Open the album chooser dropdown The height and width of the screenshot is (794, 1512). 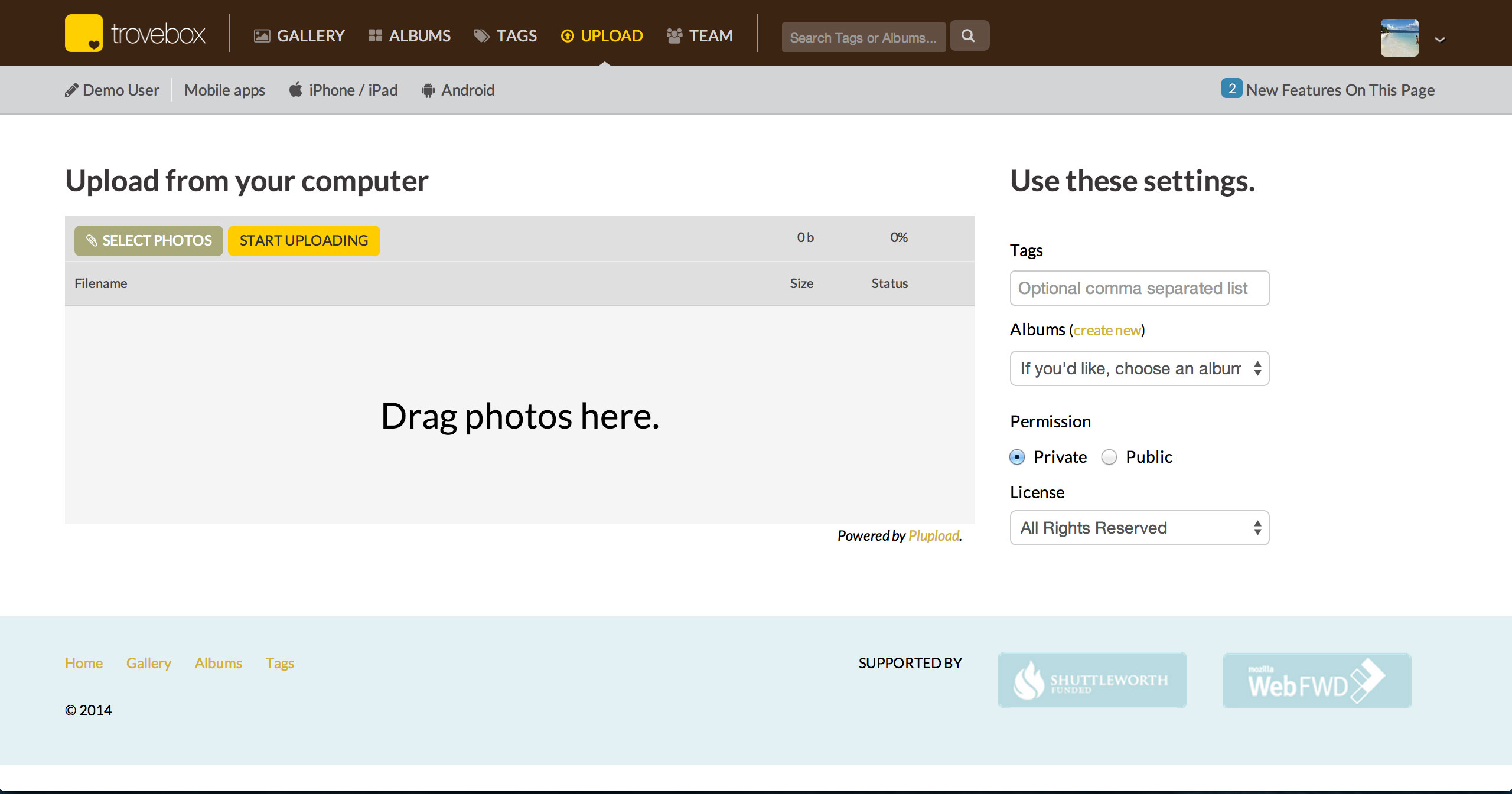click(1139, 368)
